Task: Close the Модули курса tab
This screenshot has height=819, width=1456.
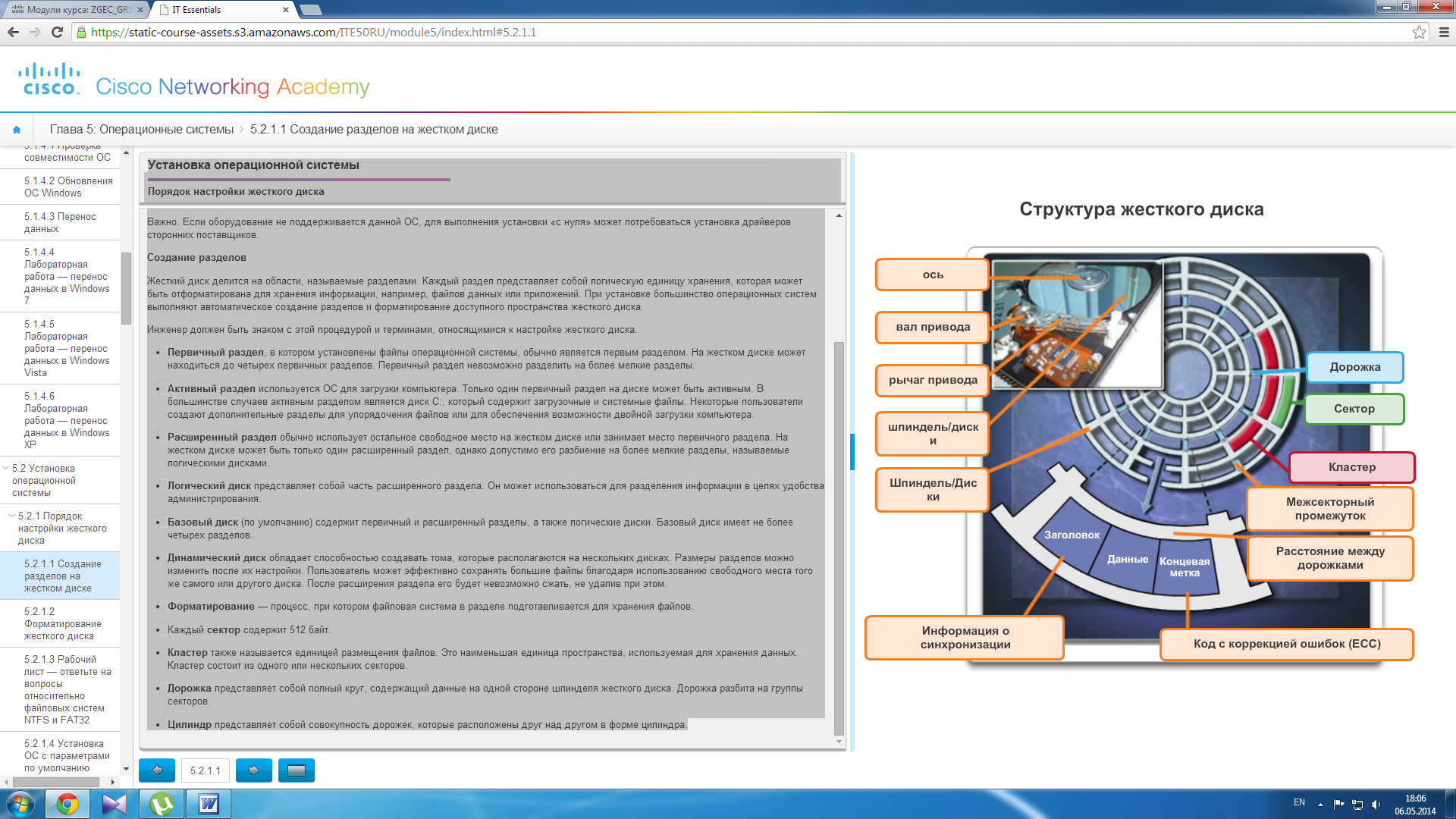Action: click(x=140, y=10)
